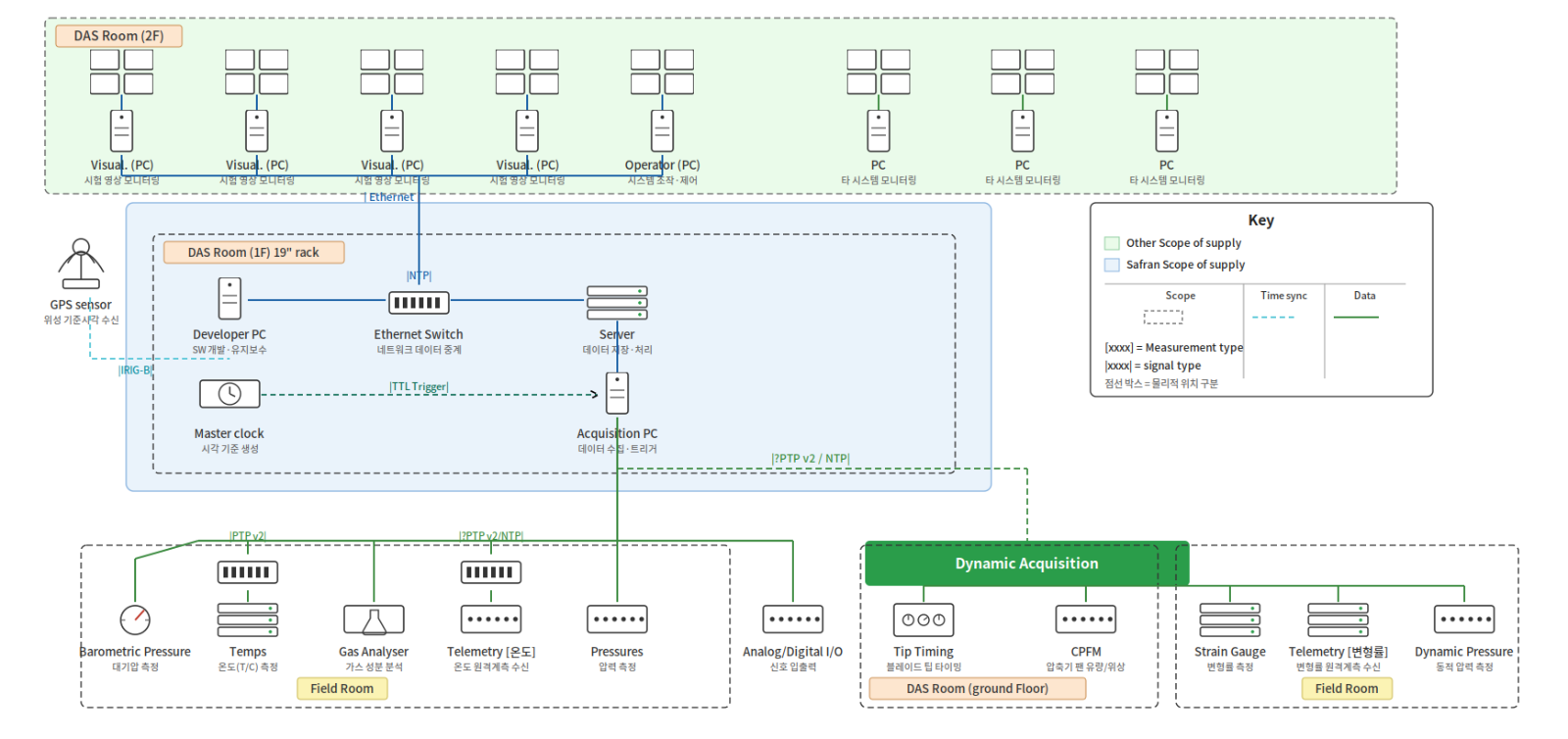This screenshot has width=1568, height=739.
Task: Click the green Dynamic Acquisition header
Action: click(x=1027, y=564)
